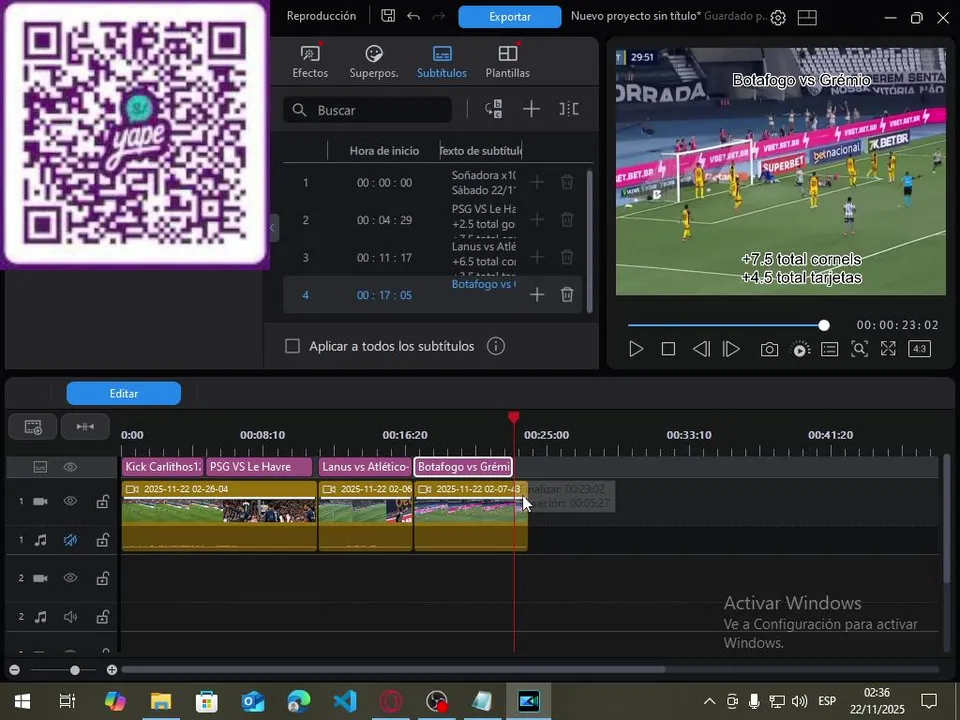Viewport: 960px width, 720px height.
Task: Add a new subtitle with the toolbar plus icon
Action: 531,110
